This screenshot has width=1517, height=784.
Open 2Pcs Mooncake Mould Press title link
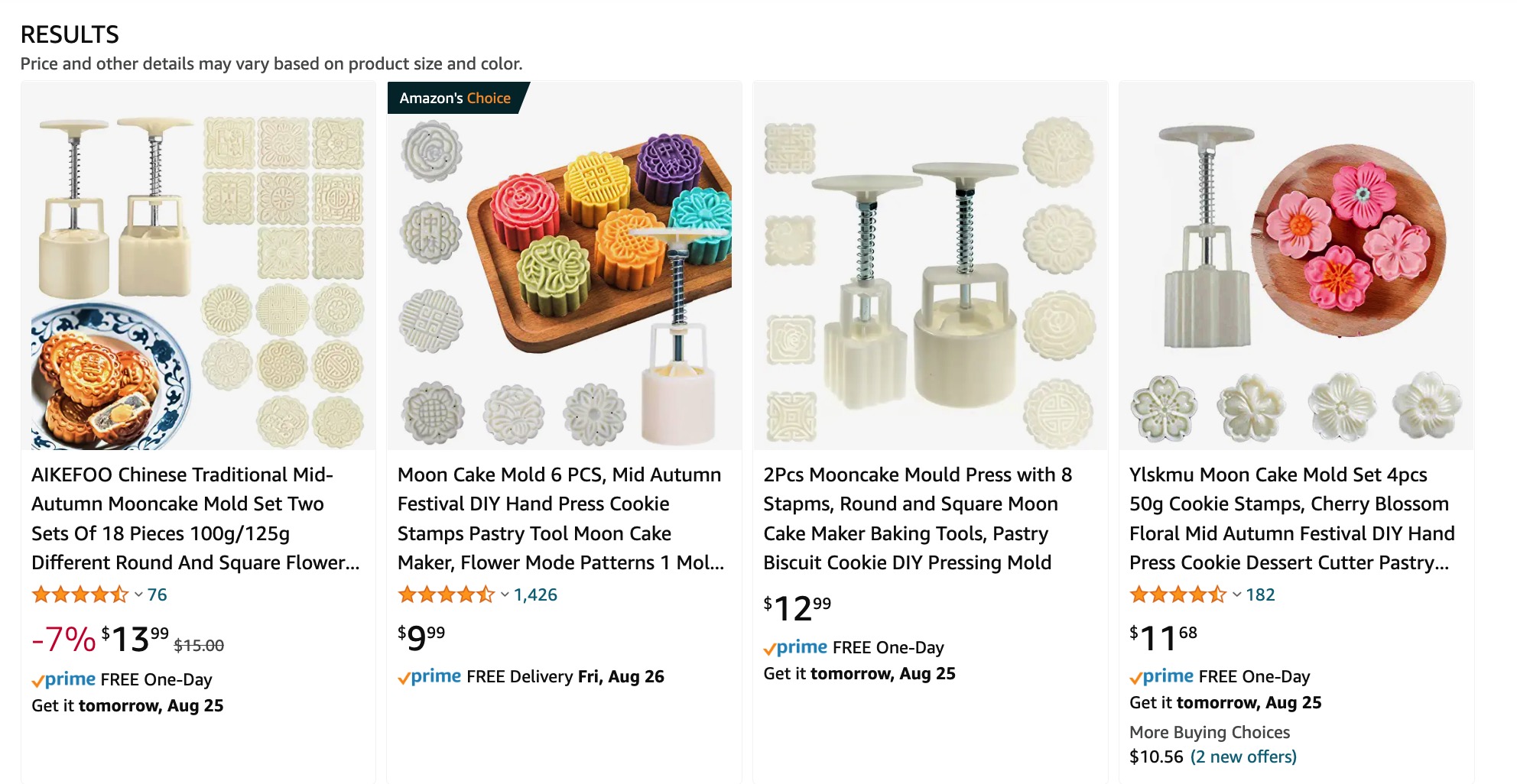(x=918, y=519)
